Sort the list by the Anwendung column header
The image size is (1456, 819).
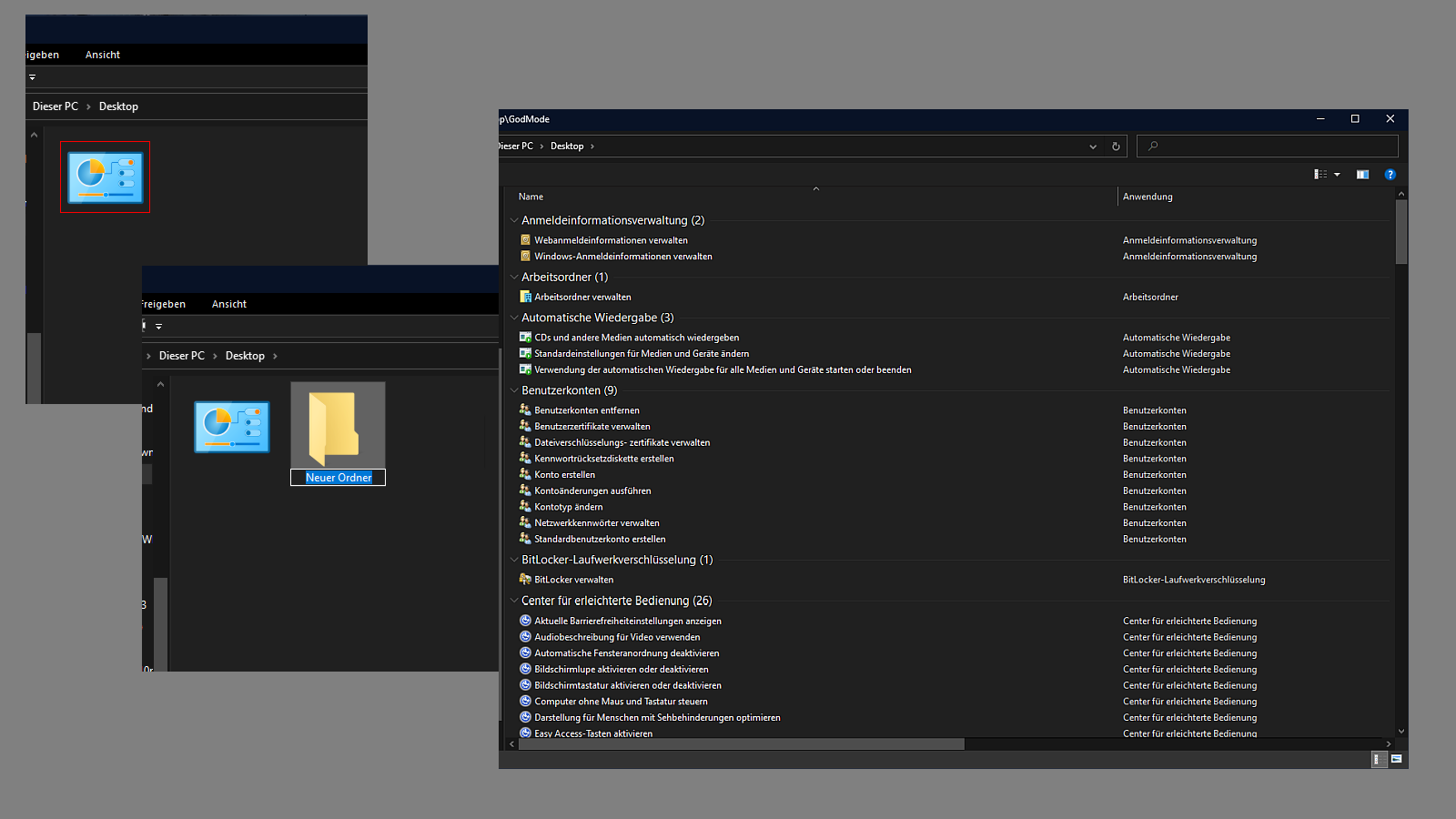click(1148, 197)
